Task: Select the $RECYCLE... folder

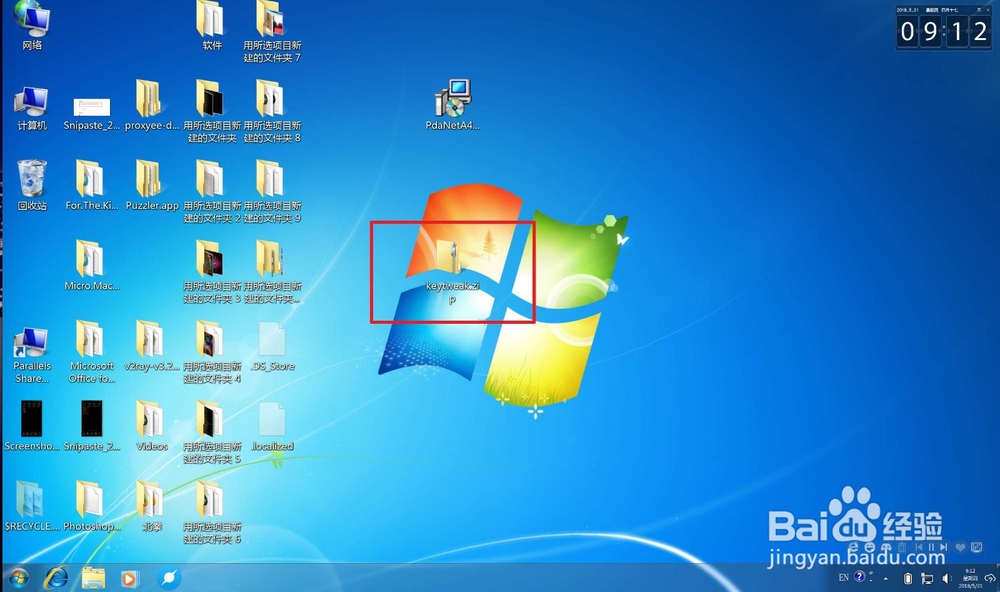Action: [x=32, y=507]
